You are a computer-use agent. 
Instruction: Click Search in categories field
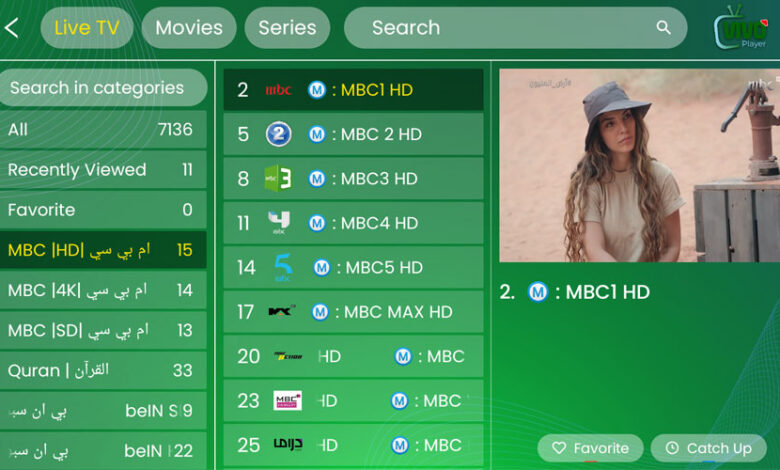[x=104, y=88]
